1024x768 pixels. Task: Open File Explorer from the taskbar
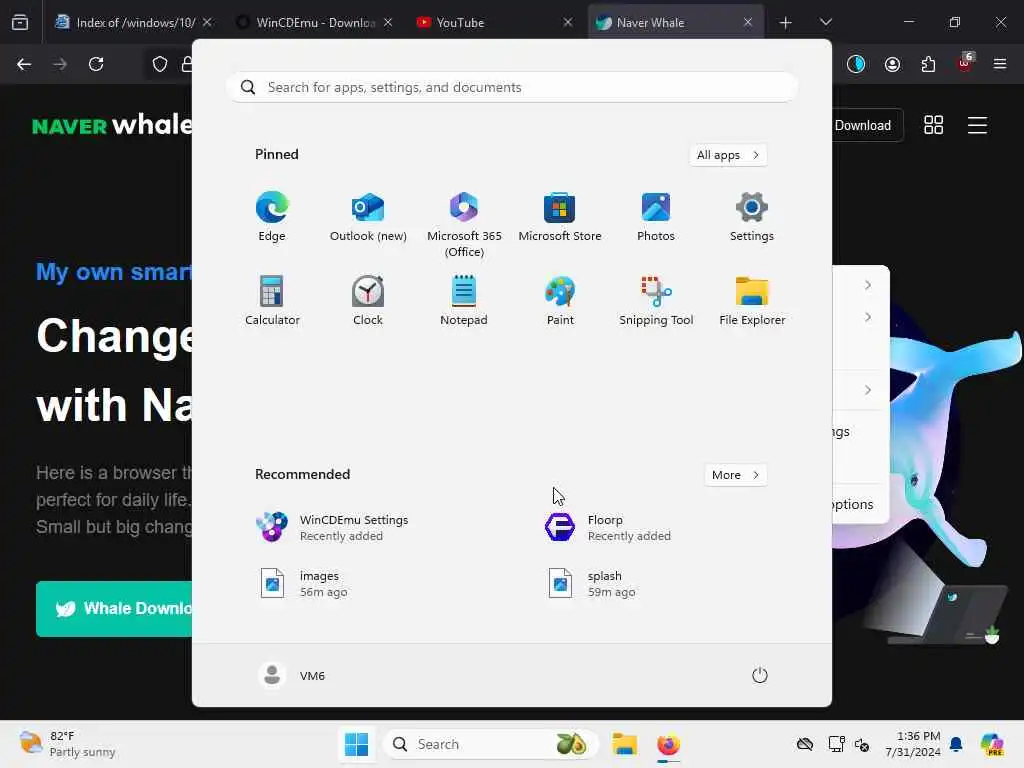click(x=624, y=744)
